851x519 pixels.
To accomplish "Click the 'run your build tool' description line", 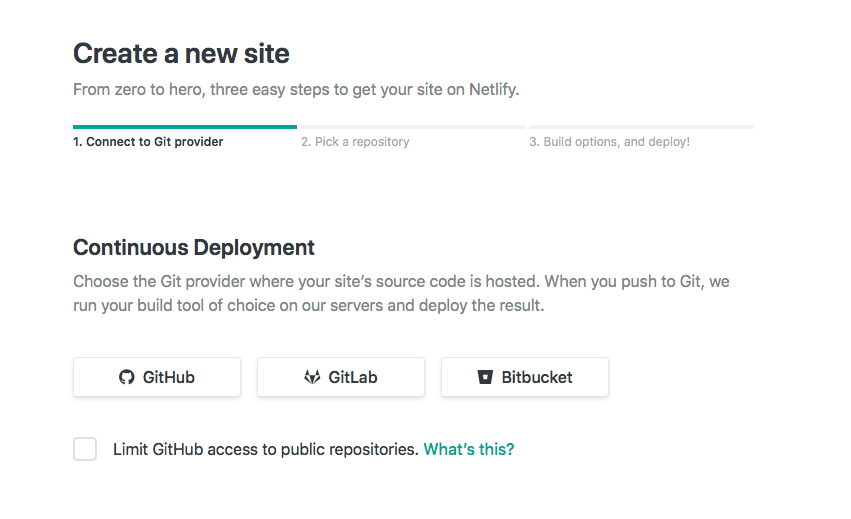I will pos(308,305).
